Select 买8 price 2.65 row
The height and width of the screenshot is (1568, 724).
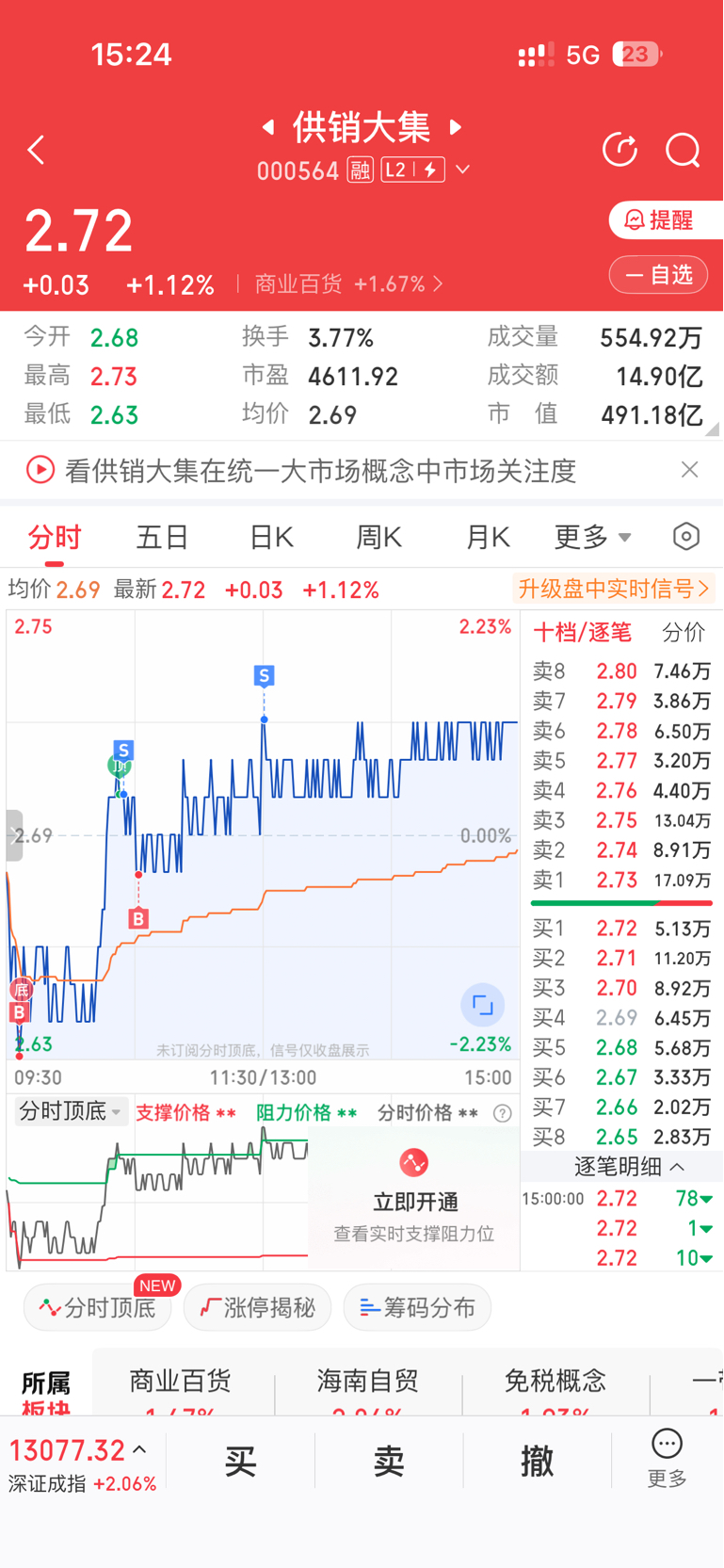tap(622, 1137)
